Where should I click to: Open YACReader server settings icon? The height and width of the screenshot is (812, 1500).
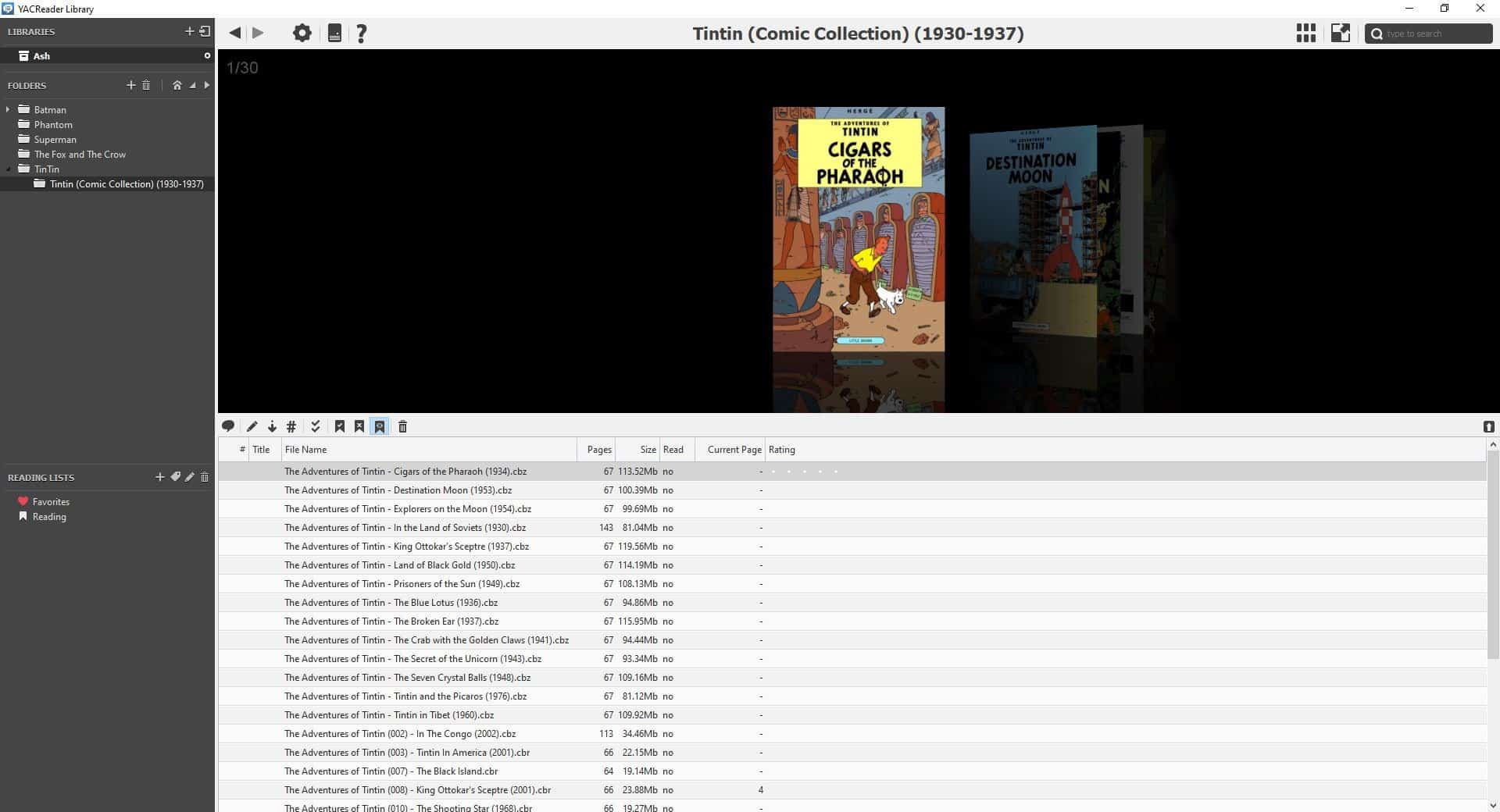[334, 33]
